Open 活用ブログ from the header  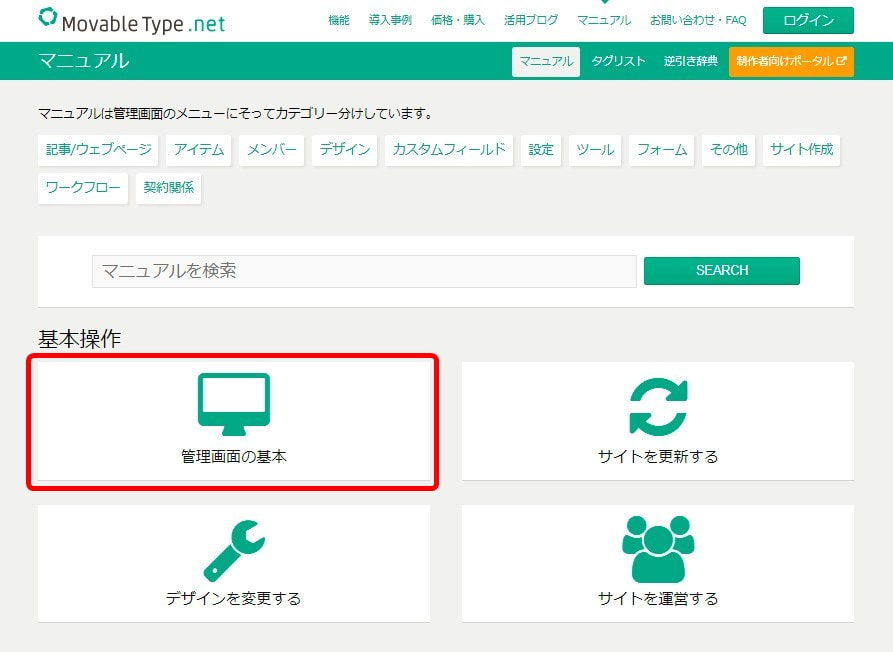point(531,20)
